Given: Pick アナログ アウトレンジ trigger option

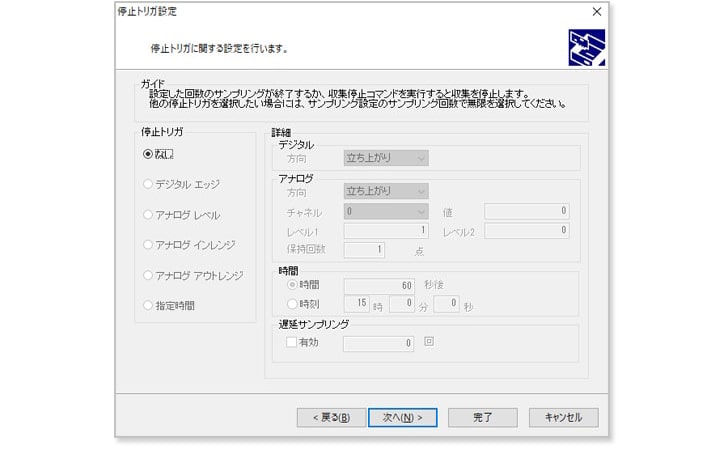Looking at the screenshot, I should tap(148, 275).
